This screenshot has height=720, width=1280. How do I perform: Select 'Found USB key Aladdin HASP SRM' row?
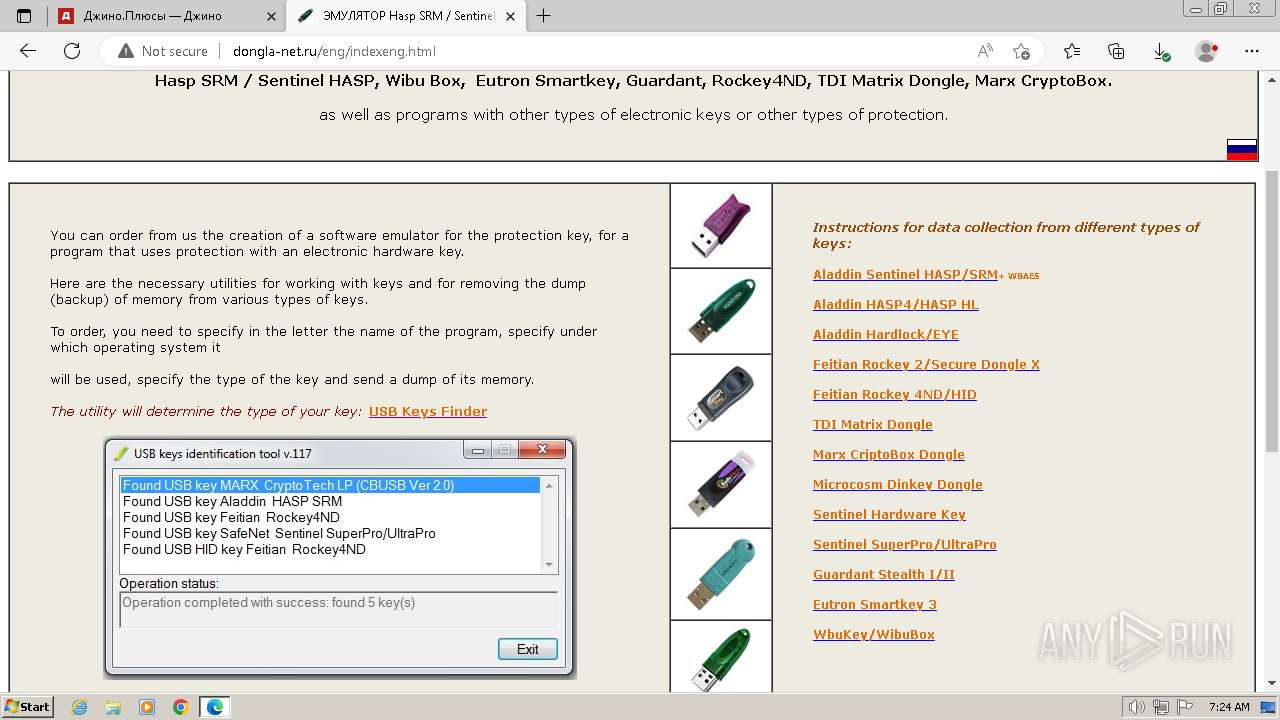coord(331,501)
